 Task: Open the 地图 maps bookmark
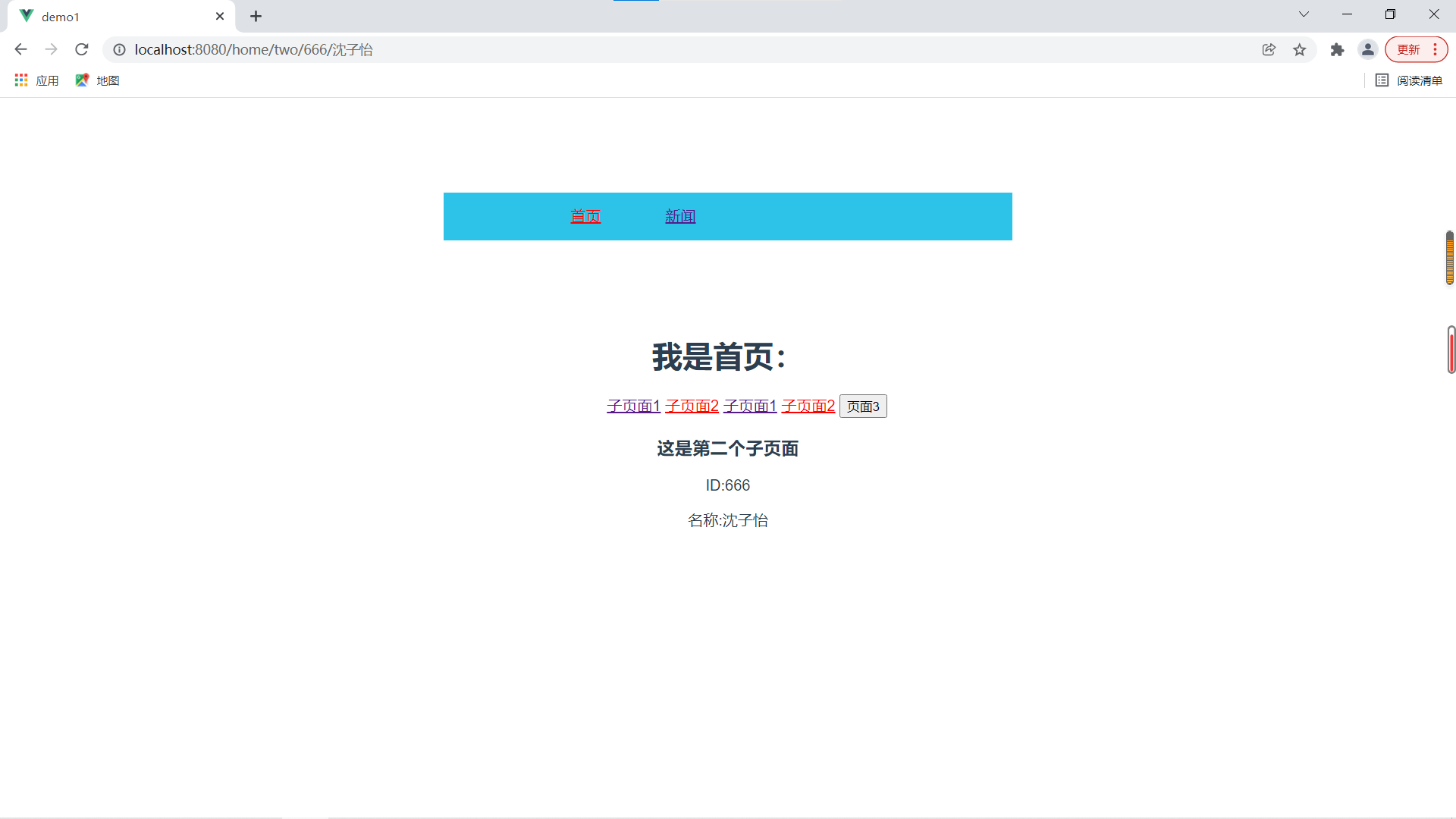pyautogui.click(x=97, y=80)
